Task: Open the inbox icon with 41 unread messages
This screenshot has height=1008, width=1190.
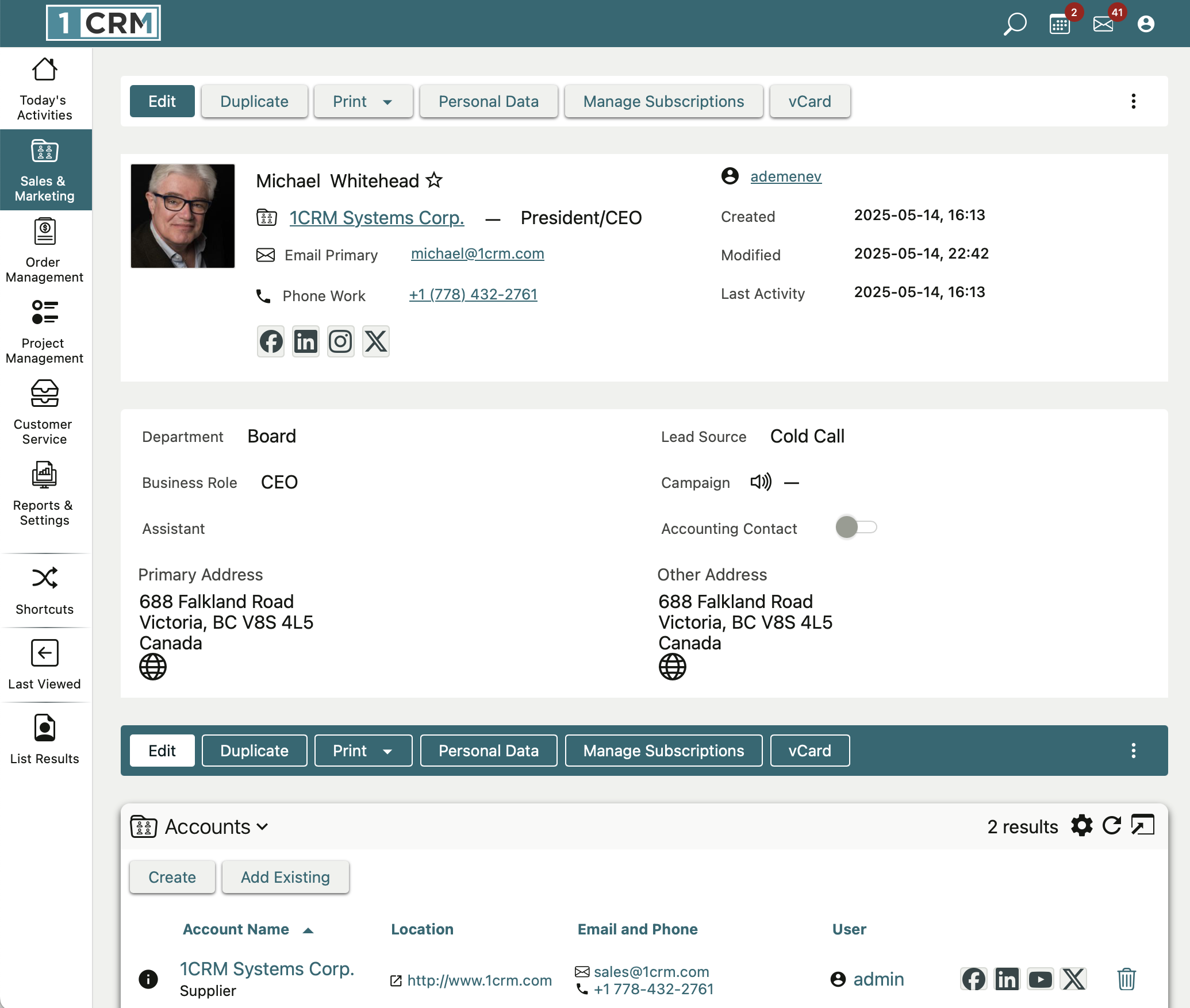Action: 1103,23
